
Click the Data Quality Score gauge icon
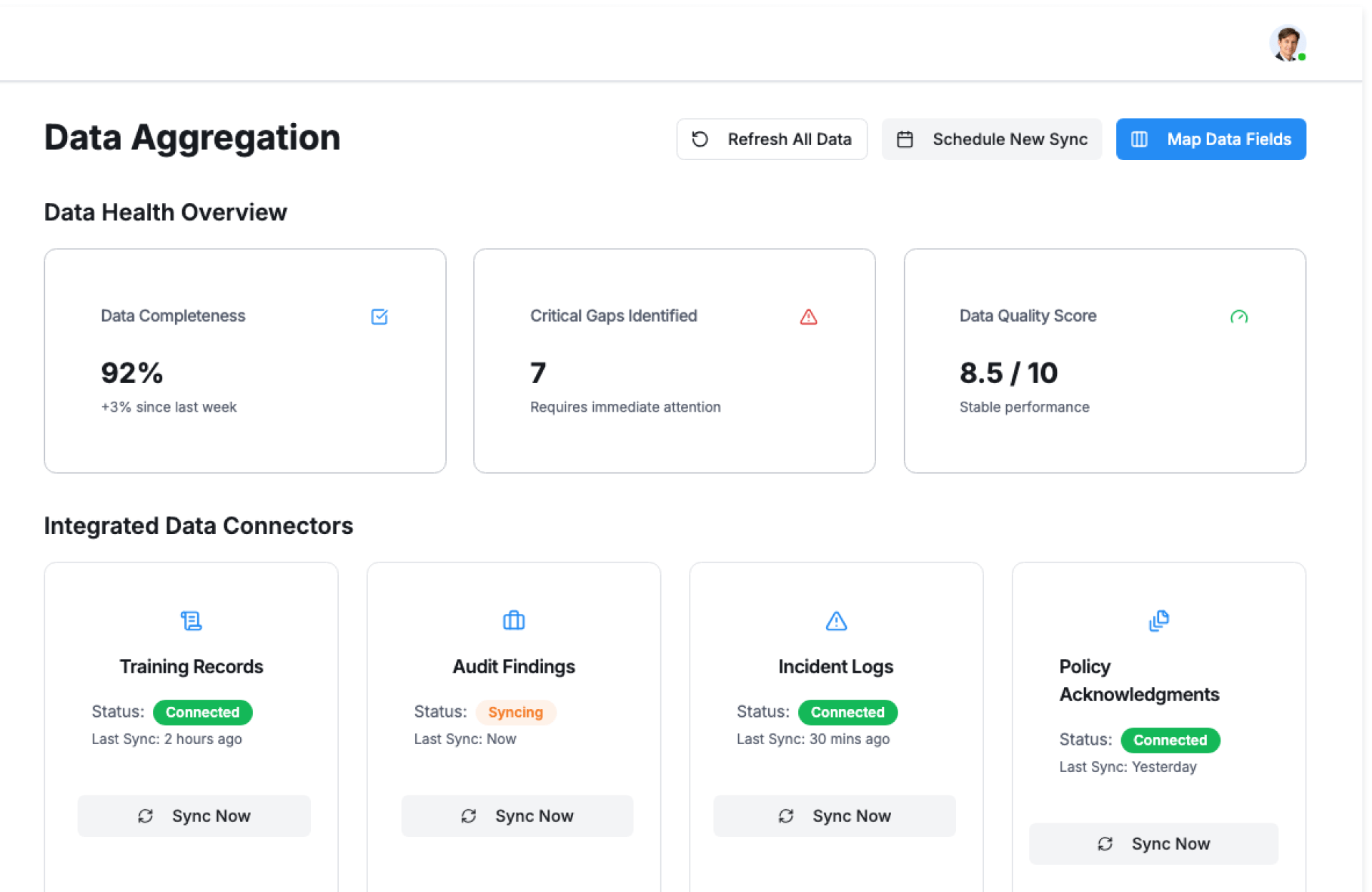1238,317
